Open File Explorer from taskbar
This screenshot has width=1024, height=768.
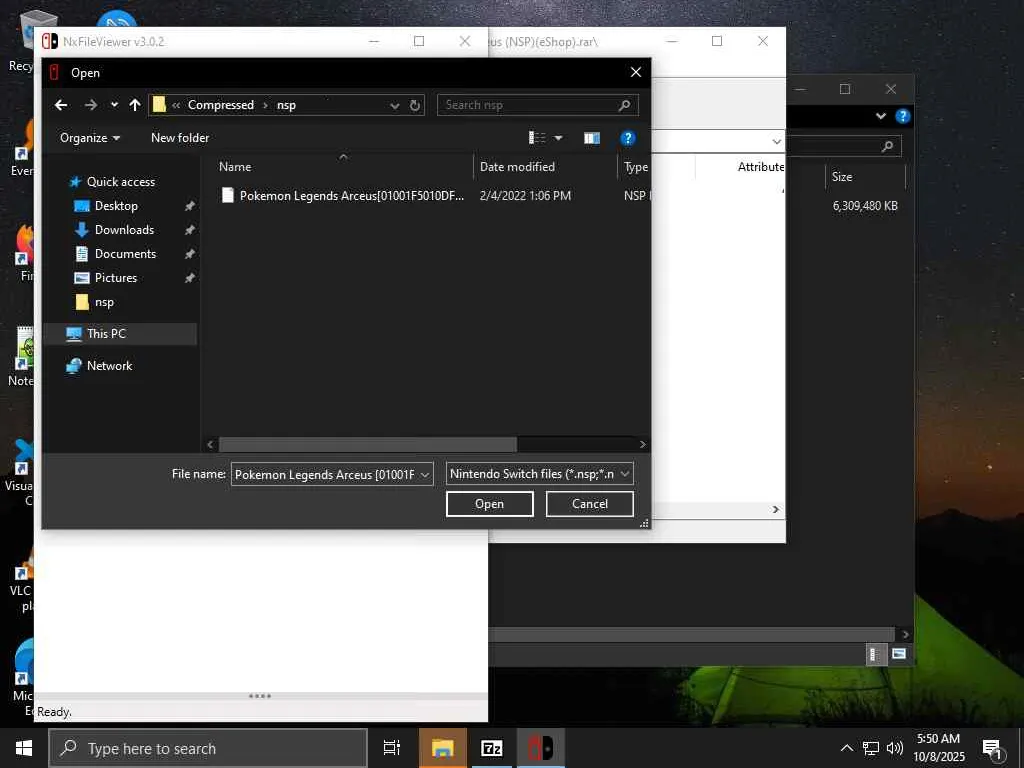coord(442,748)
